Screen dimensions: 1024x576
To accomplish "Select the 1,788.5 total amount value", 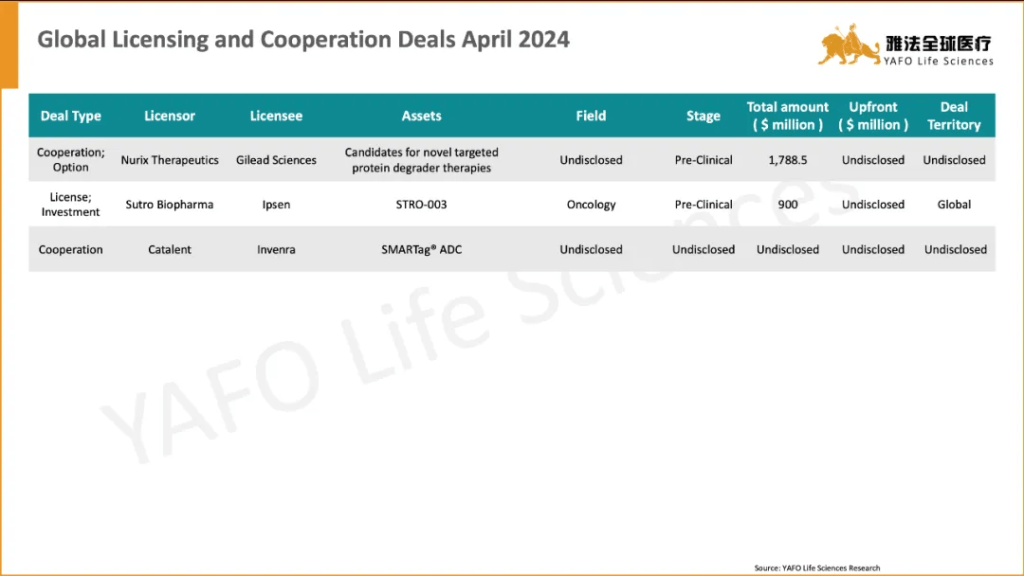I will coord(788,160).
